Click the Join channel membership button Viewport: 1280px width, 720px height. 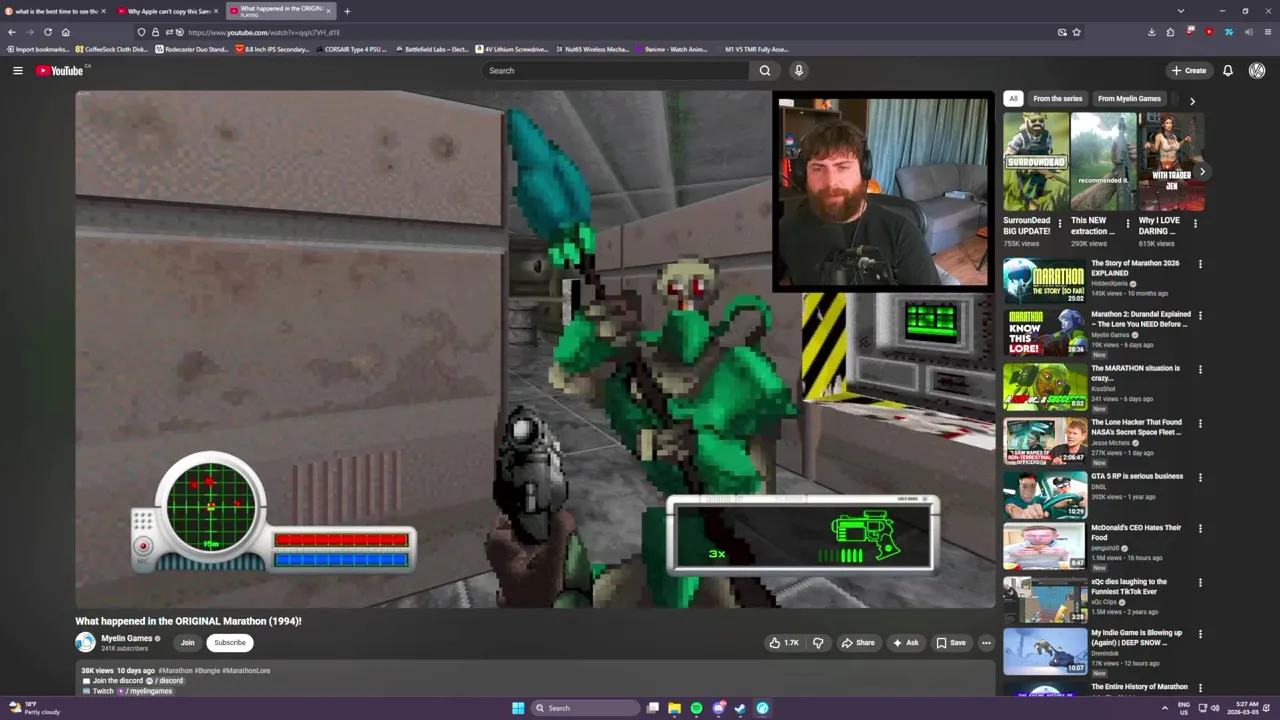tap(187, 643)
